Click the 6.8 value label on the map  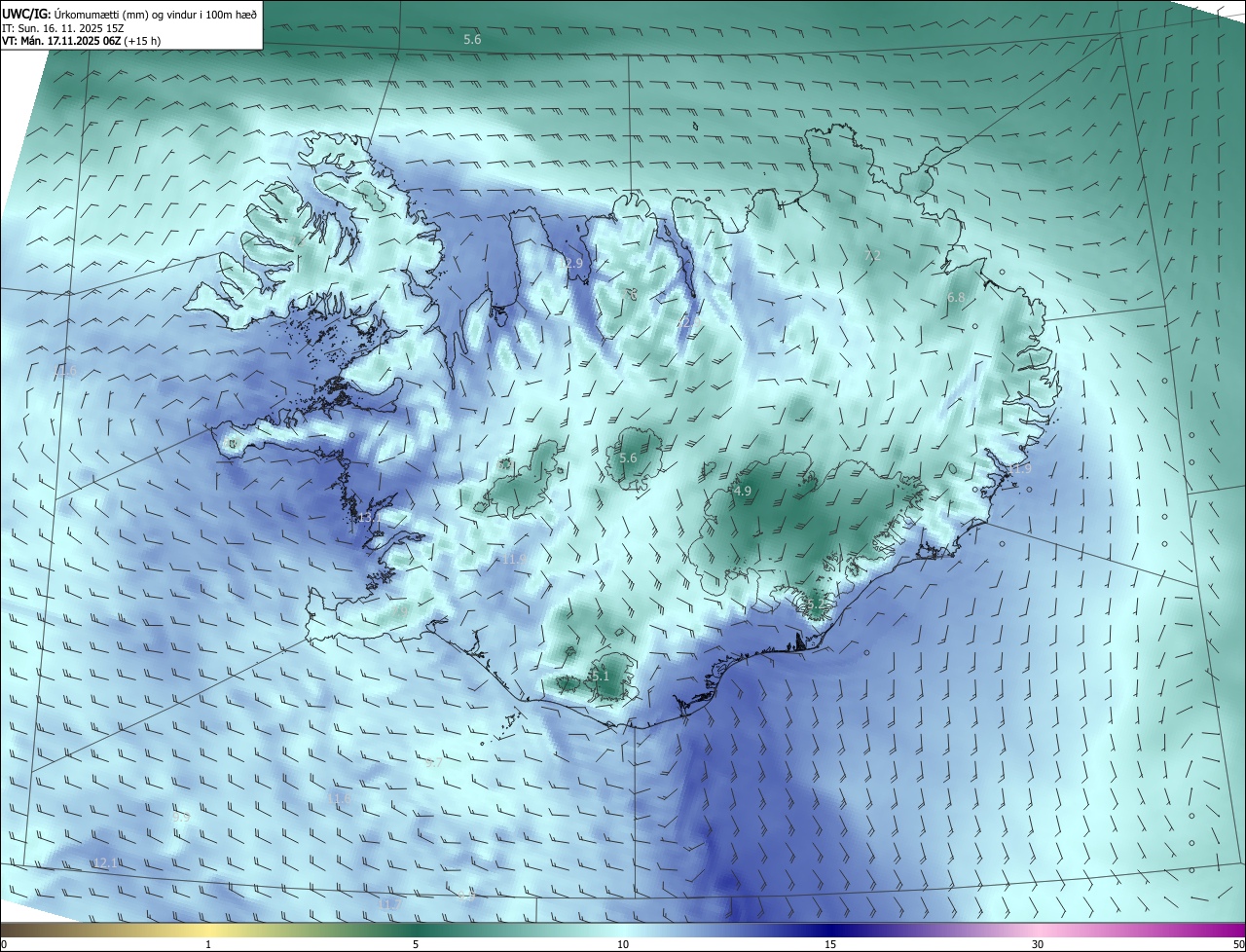click(x=956, y=298)
